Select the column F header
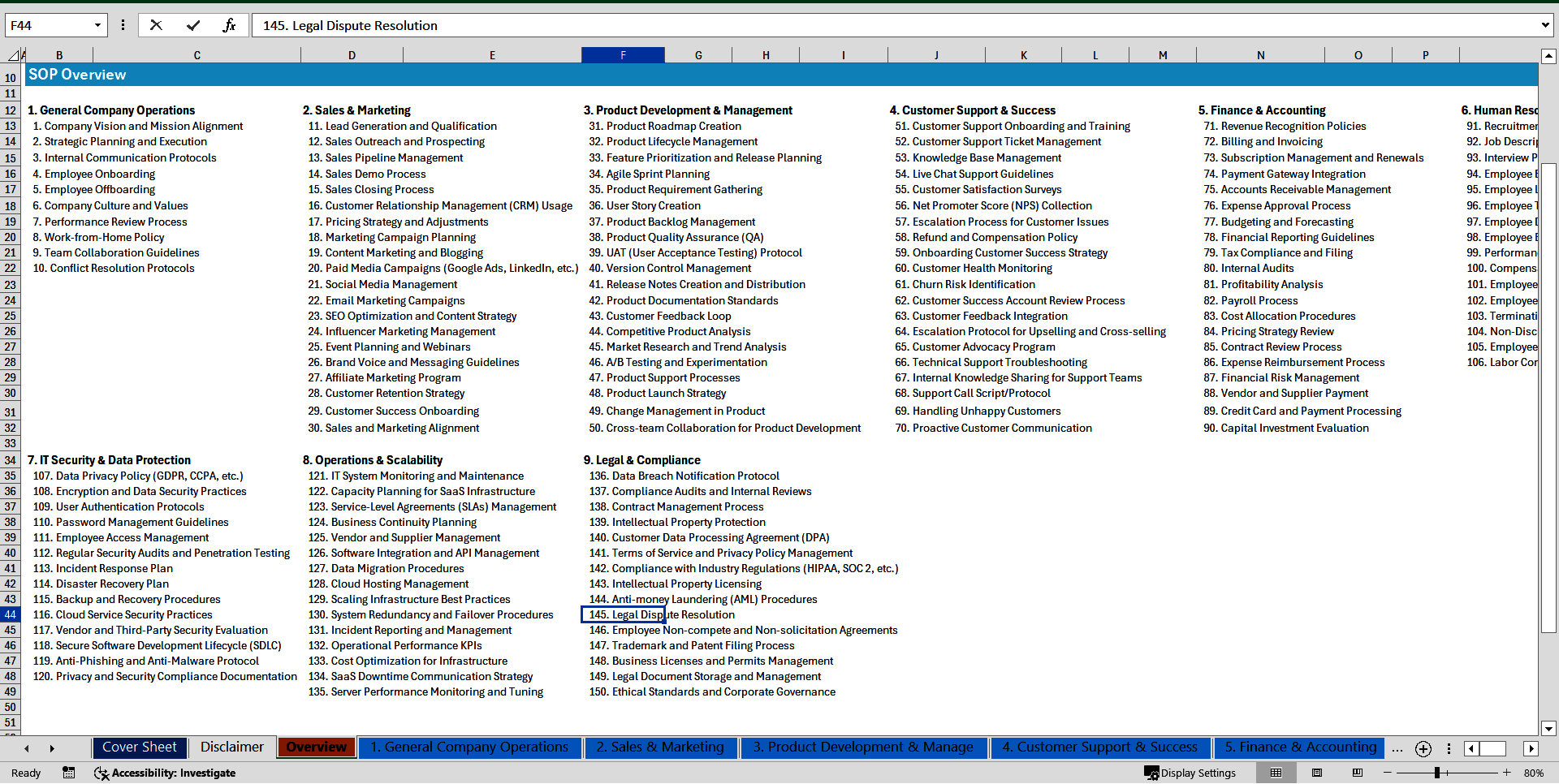This screenshot has width=1559, height=784. [x=623, y=55]
